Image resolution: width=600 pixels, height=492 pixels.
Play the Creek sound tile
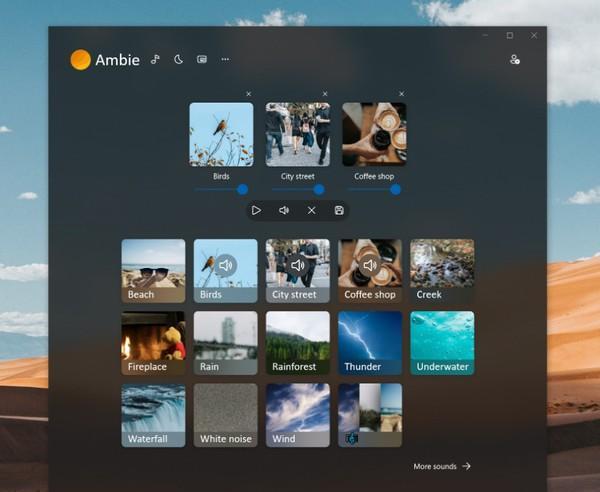tap(442, 271)
